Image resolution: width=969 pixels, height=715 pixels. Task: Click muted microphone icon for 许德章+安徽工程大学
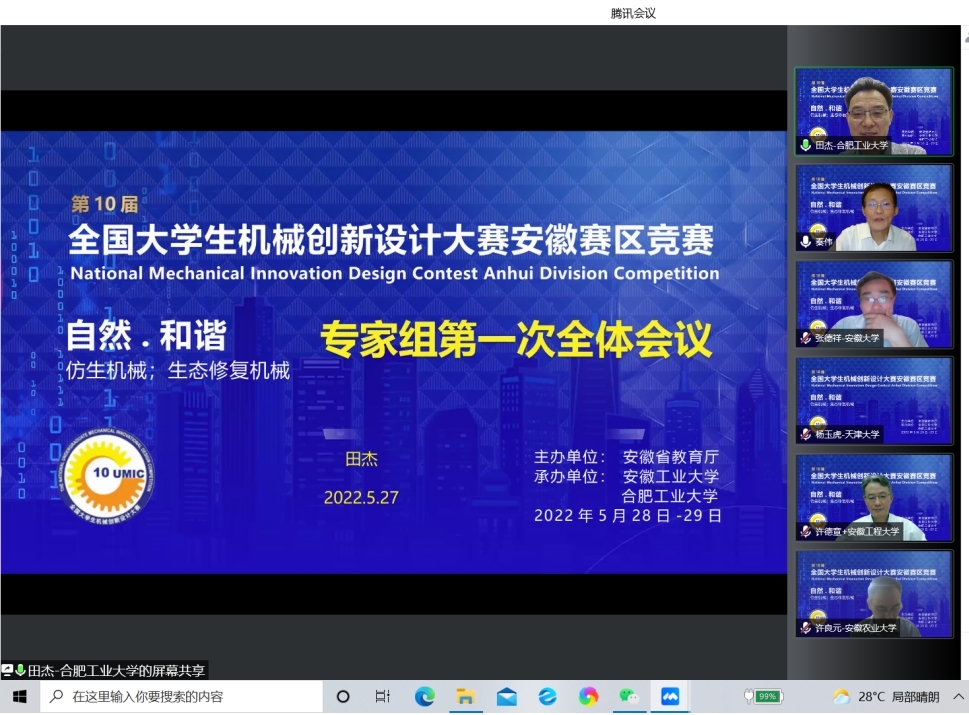(805, 531)
